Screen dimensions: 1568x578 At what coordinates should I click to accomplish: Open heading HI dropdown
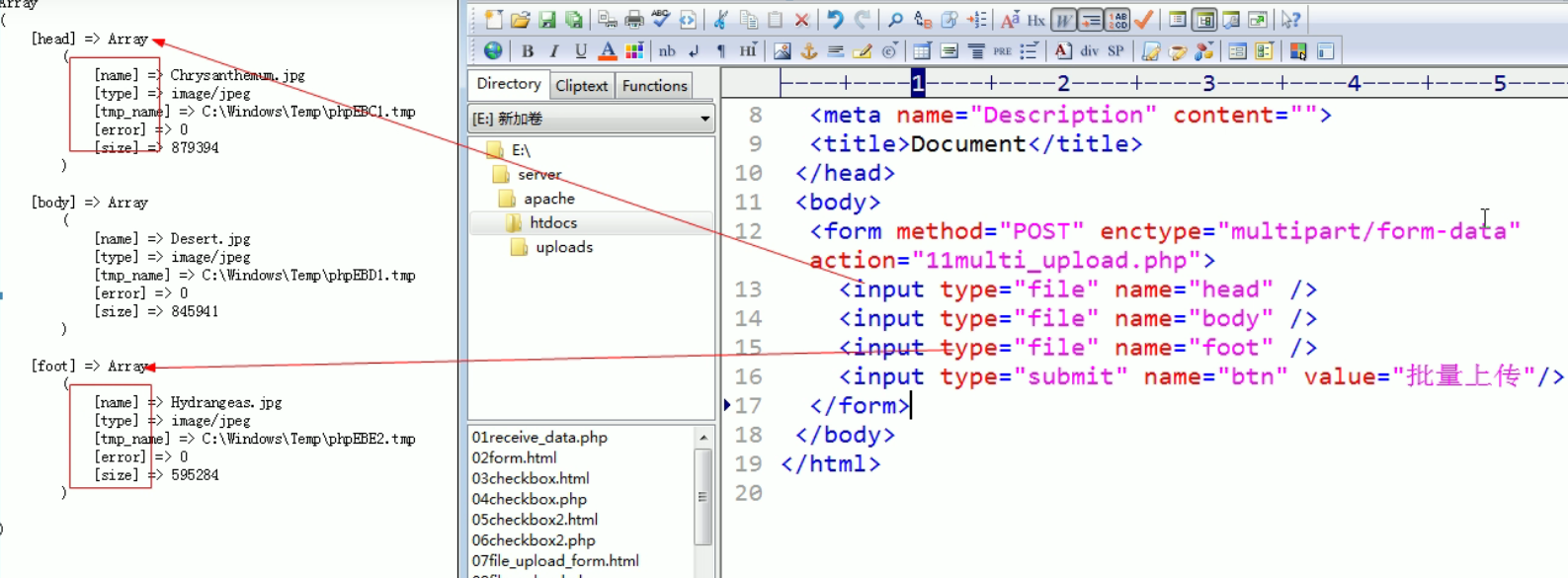748,51
